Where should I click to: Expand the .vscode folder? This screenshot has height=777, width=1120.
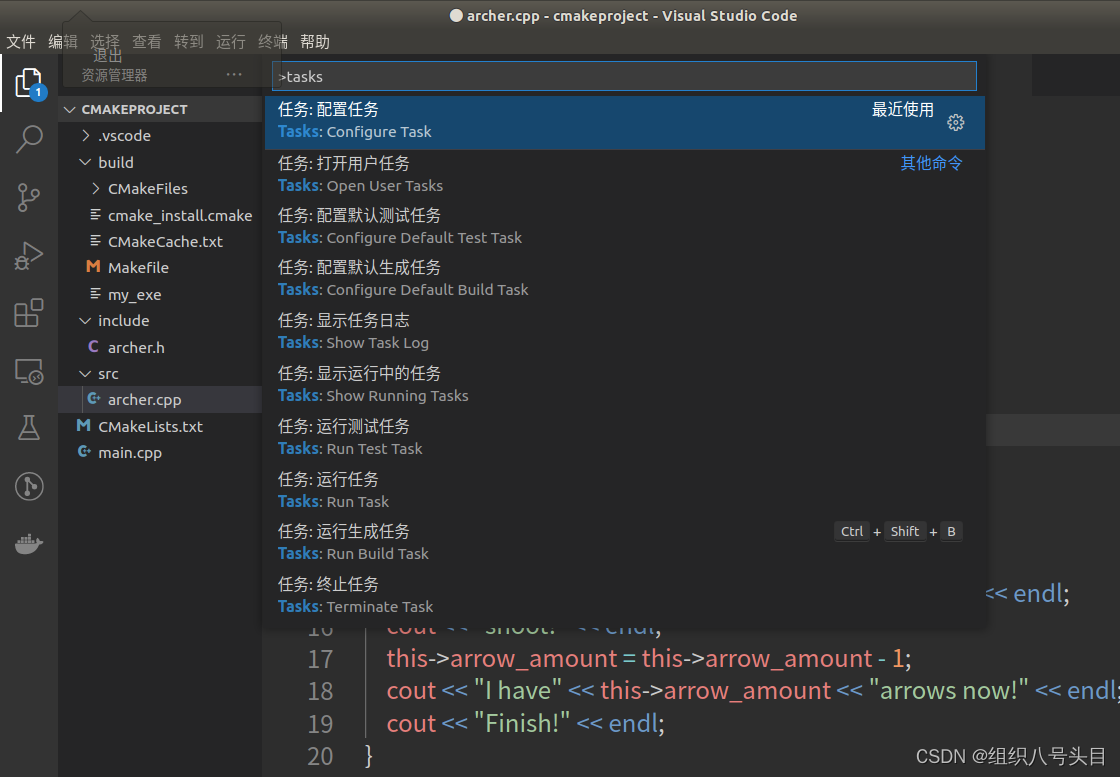(86, 136)
